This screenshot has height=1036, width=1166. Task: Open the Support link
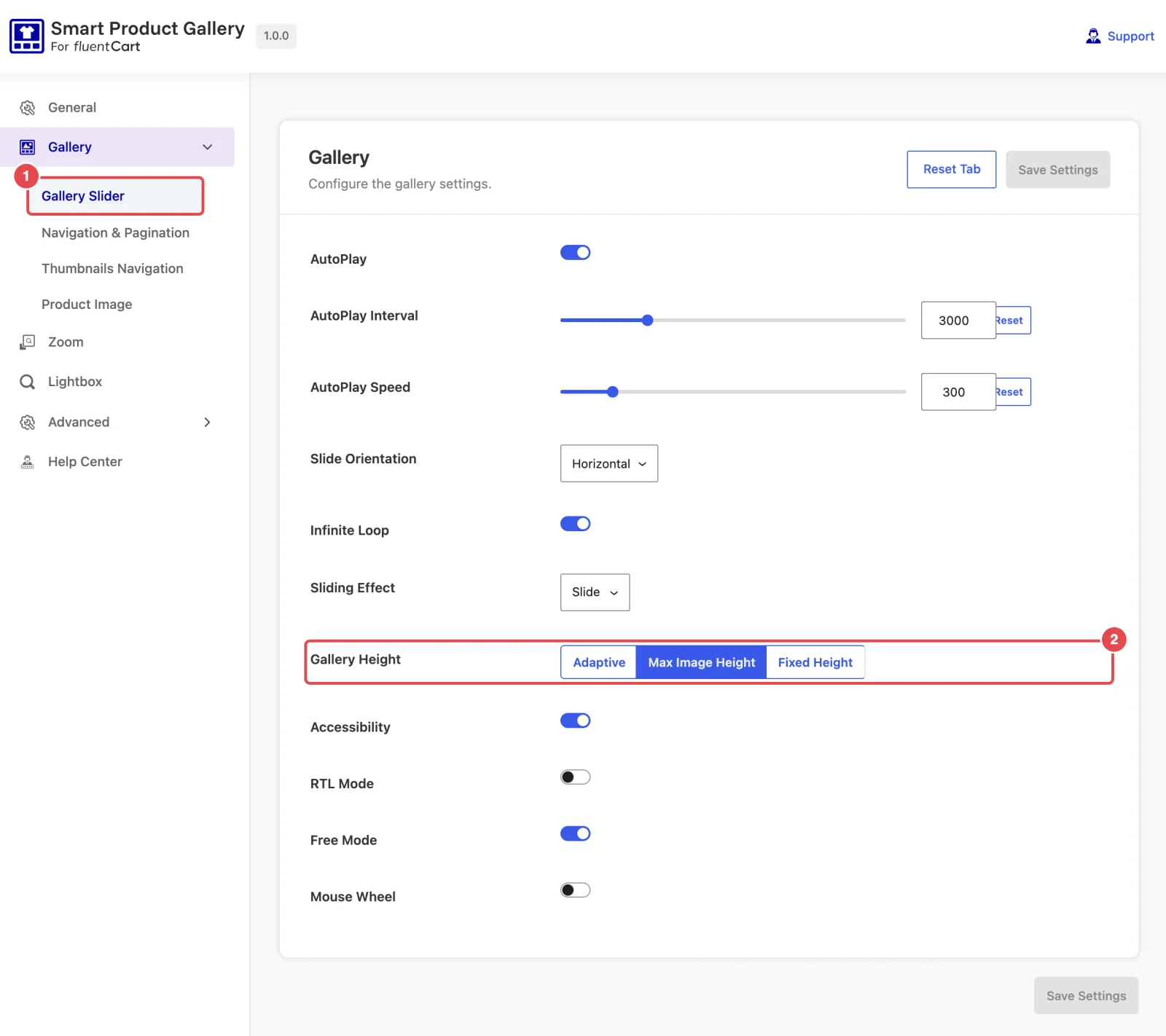point(1131,36)
